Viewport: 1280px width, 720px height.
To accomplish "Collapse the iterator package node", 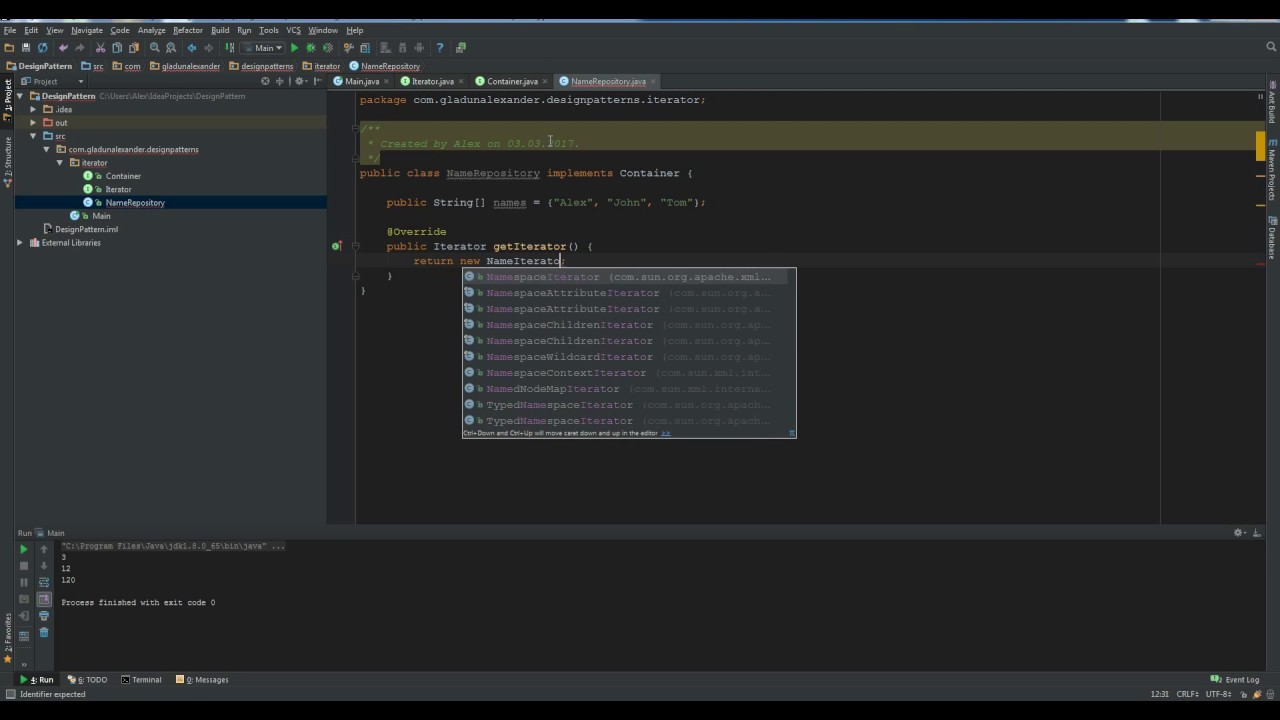I will (x=60, y=162).
